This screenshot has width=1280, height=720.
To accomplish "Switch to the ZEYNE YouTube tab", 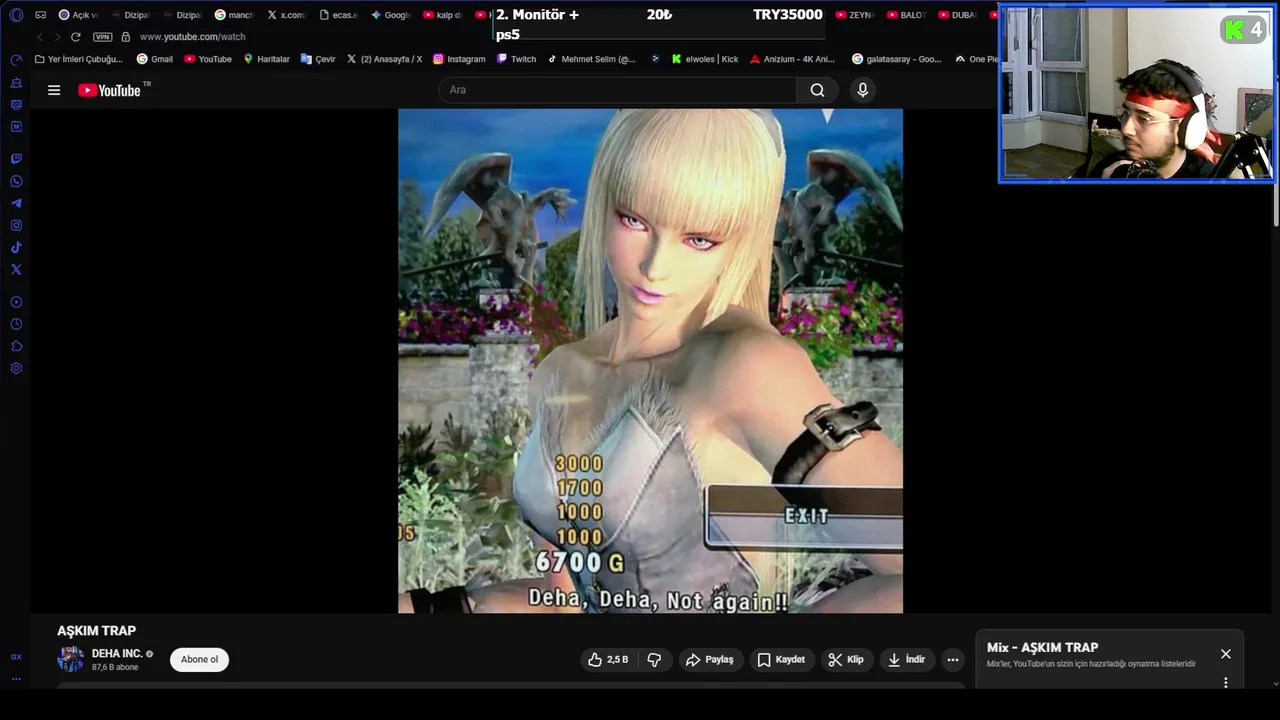I will (x=855, y=15).
